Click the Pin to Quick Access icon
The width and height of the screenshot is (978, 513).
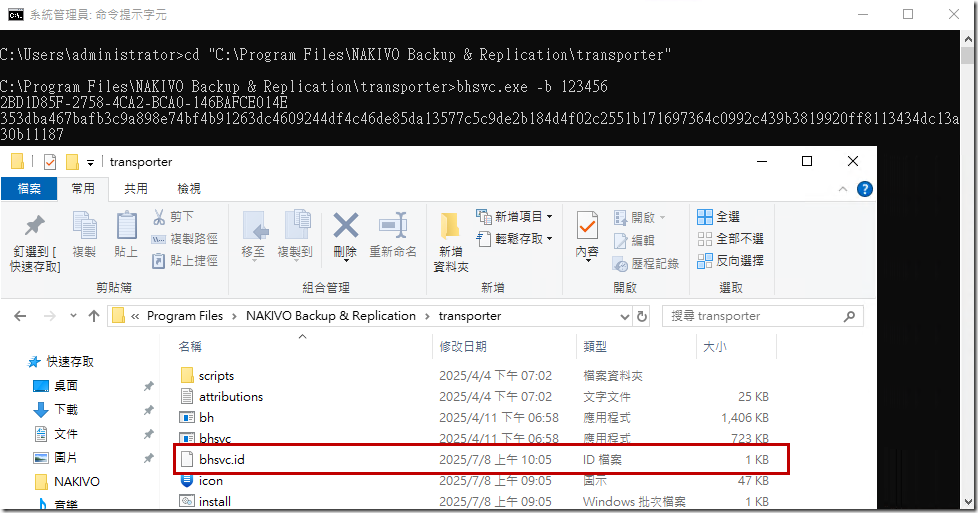tap(35, 226)
